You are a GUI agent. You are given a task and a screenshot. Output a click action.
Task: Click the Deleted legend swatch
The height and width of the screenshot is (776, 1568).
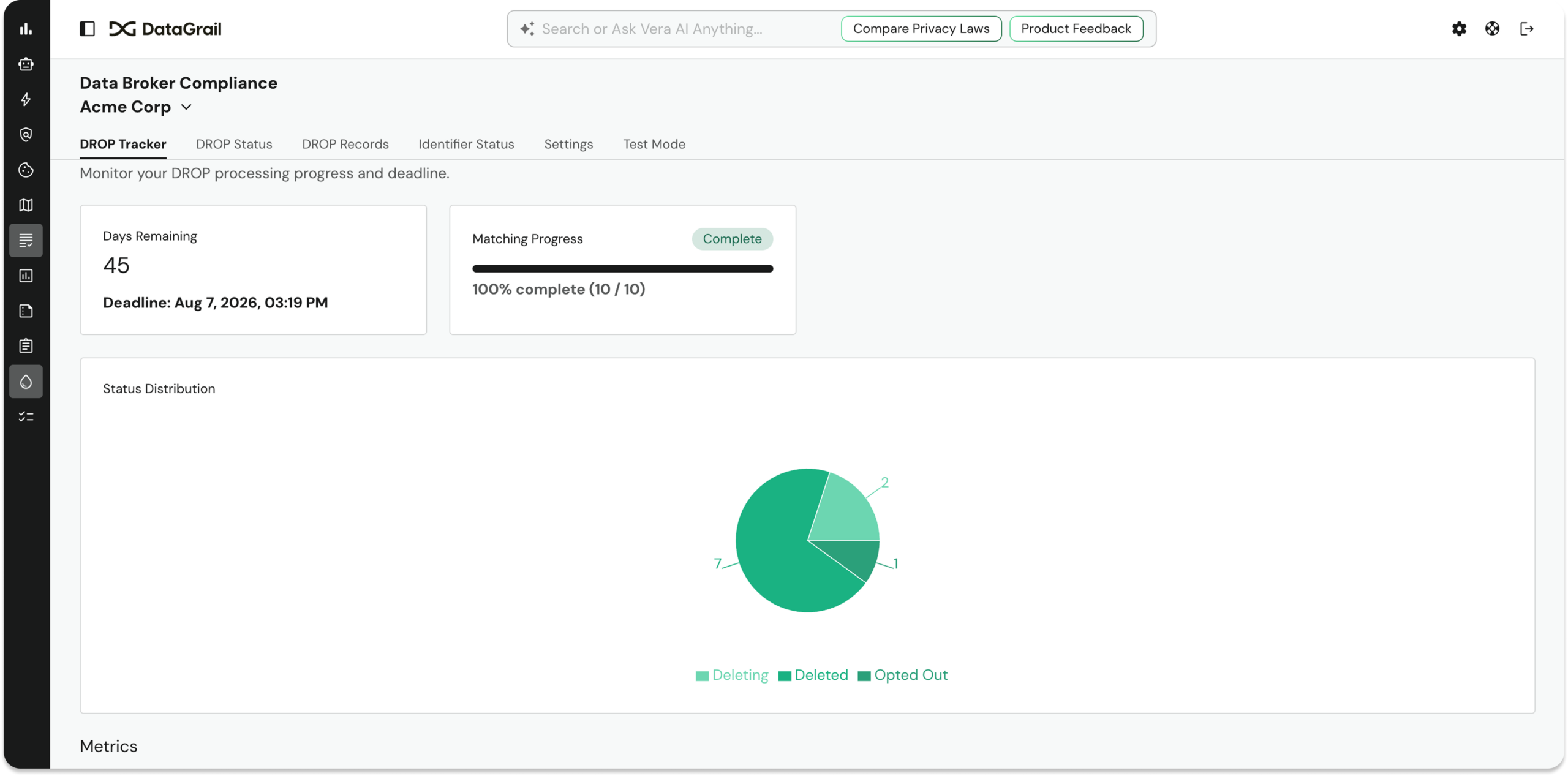pyautogui.click(x=785, y=676)
